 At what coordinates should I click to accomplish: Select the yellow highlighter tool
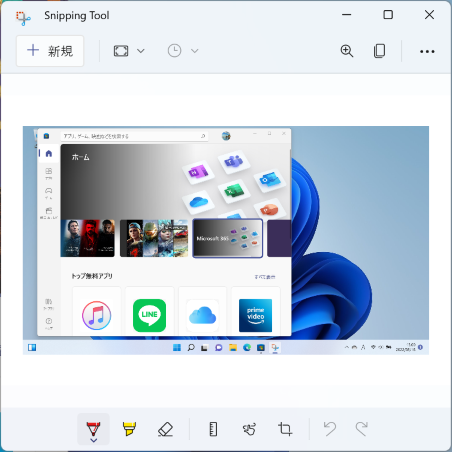tap(129, 429)
